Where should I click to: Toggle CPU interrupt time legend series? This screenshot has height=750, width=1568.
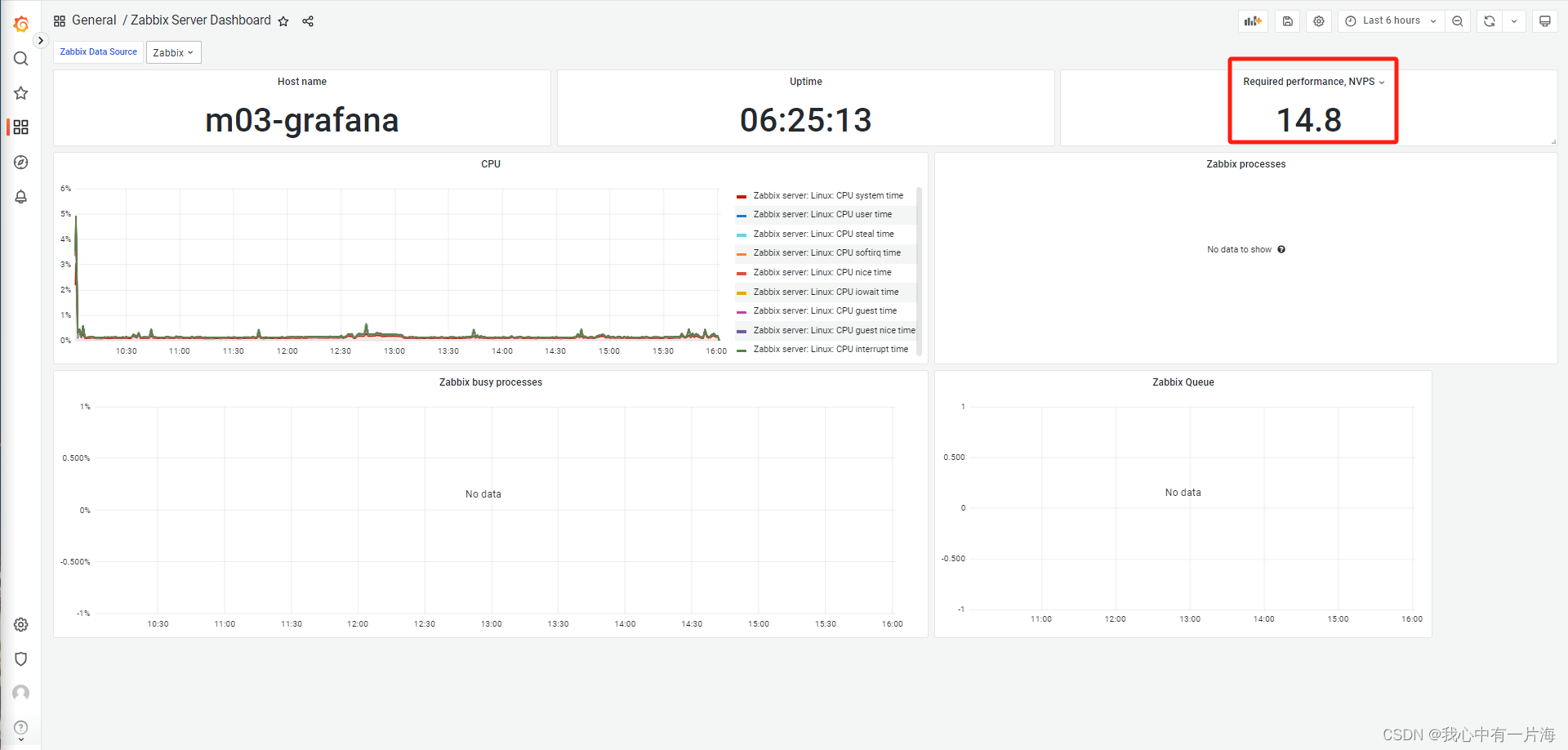[x=831, y=350]
